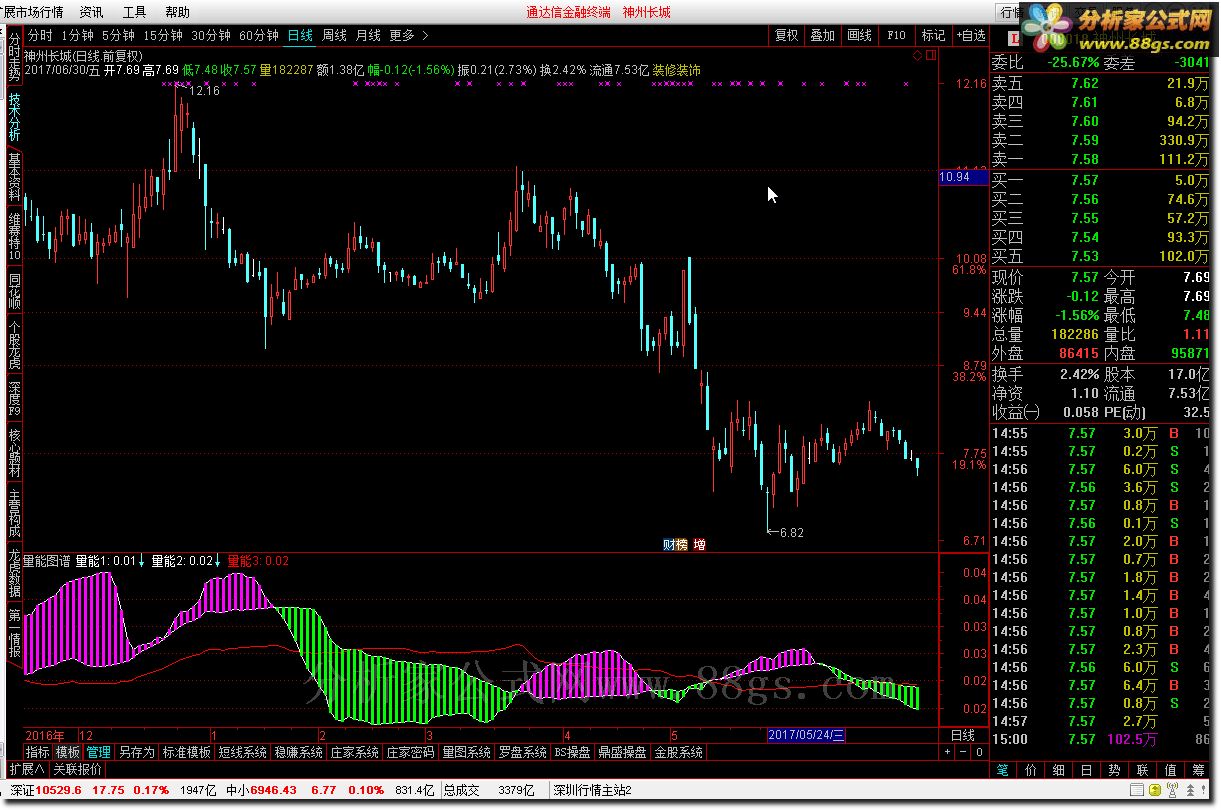Click the 财榜 marker on the chart
Image resolution: width=1221 pixels, height=810 pixels.
[676, 545]
